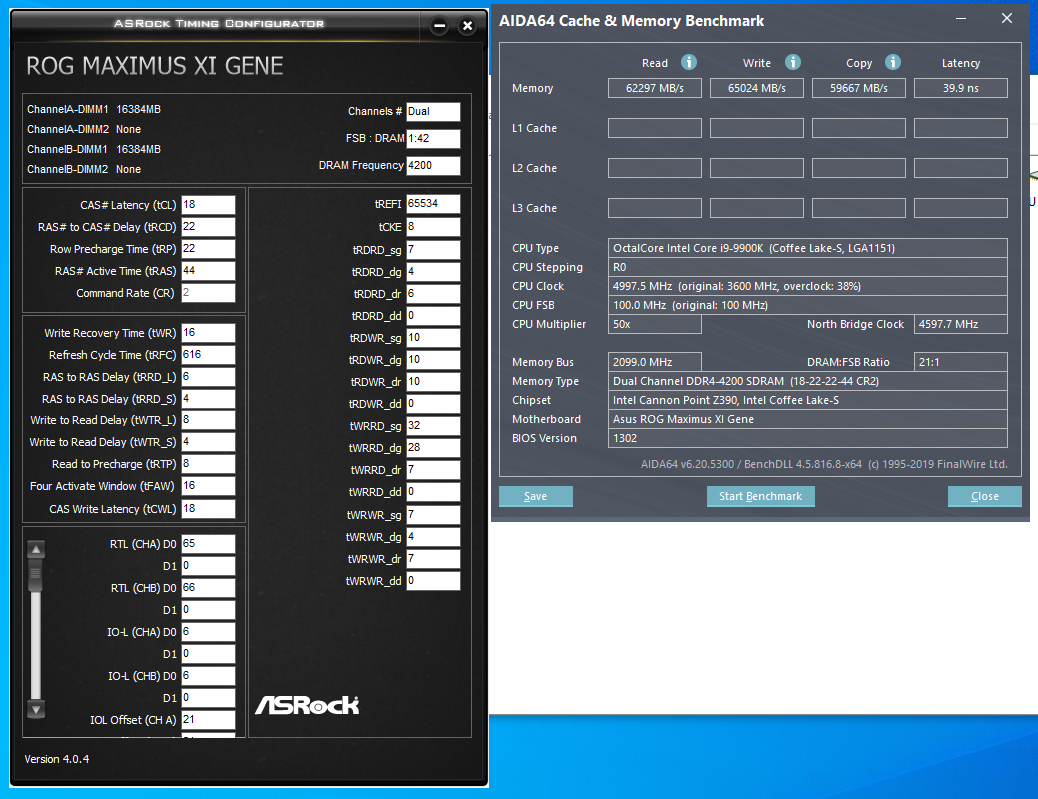Click the tRDRD_sg value field
This screenshot has height=799, width=1038.
tap(433, 250)
